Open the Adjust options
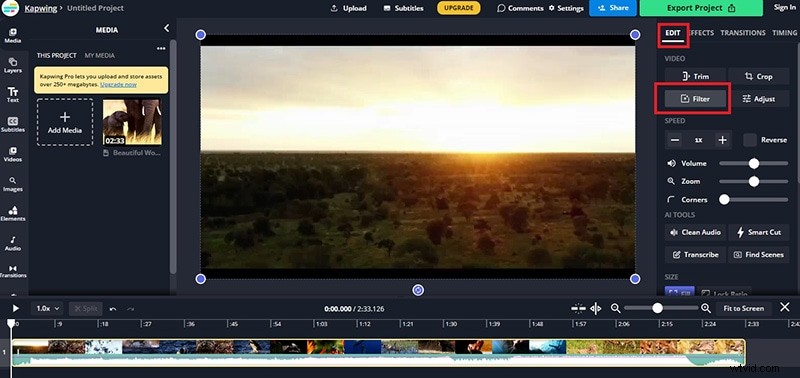800x378 pixels. pyautogui.click(x=759, y=99)
